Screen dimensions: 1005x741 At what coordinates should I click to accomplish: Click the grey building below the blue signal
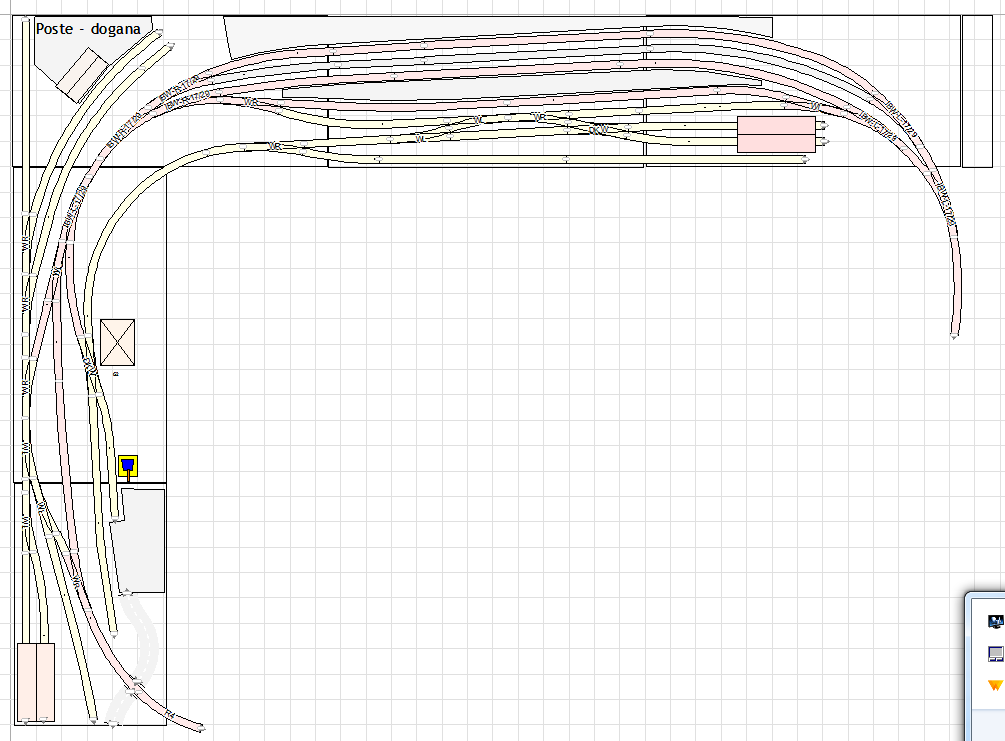coord(140,540)
